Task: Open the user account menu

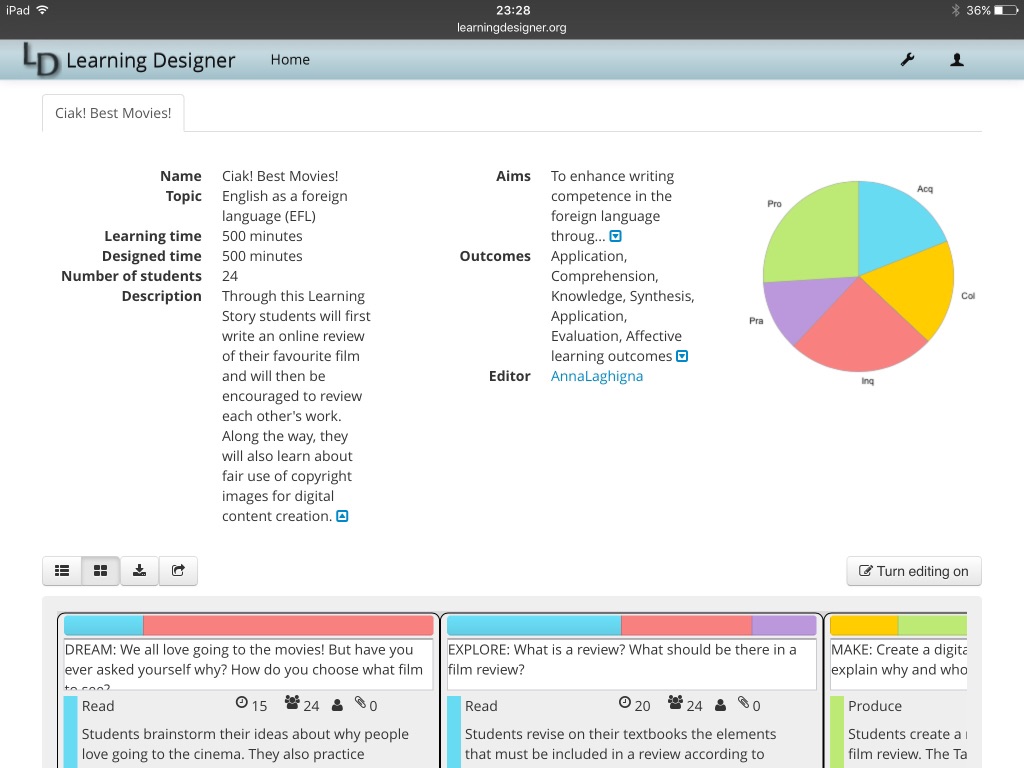Action: point(956,60)
